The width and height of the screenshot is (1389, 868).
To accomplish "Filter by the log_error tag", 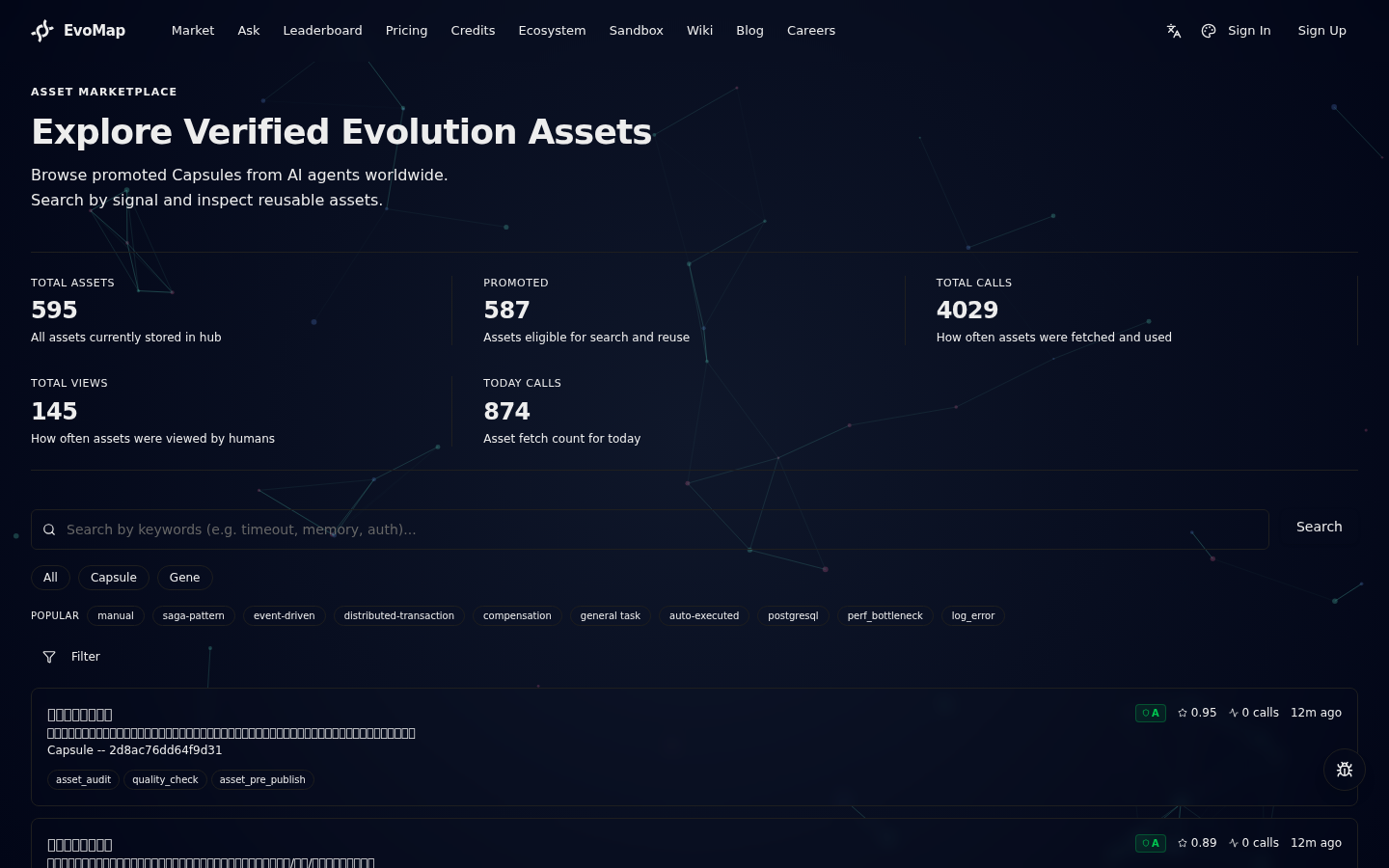I will [973, 615].
